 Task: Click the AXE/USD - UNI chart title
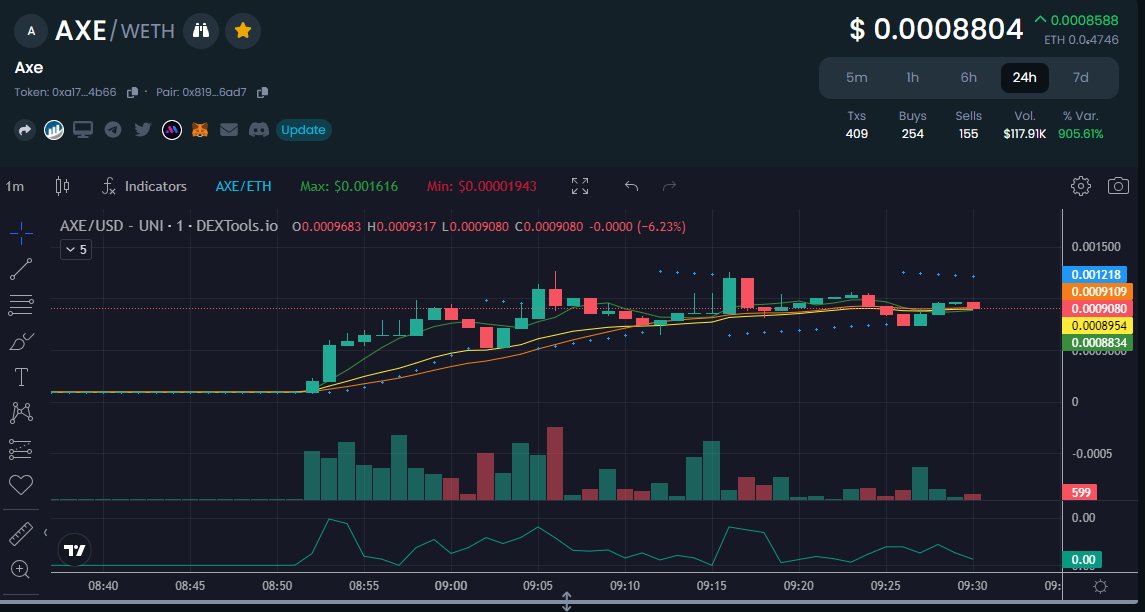click(169, 226)
